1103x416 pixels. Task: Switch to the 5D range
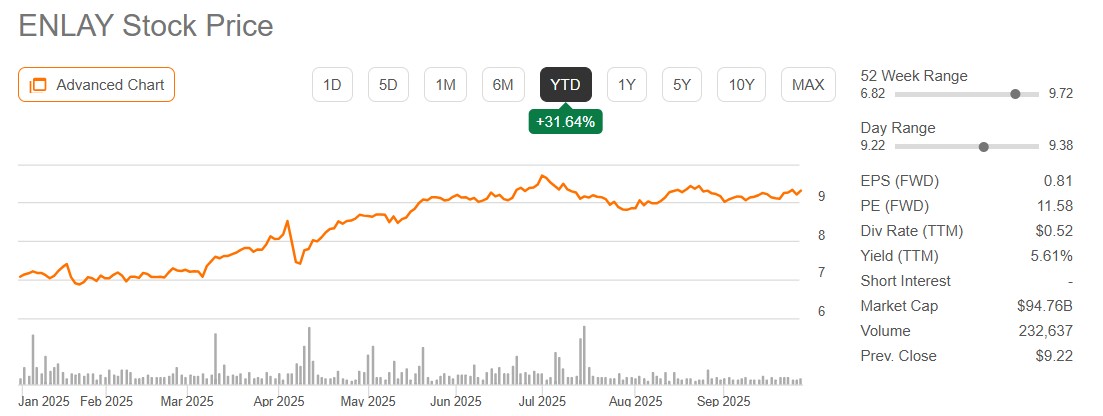click(388, 85)
